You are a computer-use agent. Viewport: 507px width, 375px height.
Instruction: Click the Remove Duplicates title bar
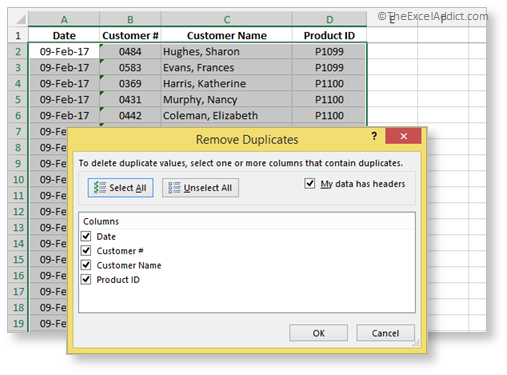coord(247,139)
